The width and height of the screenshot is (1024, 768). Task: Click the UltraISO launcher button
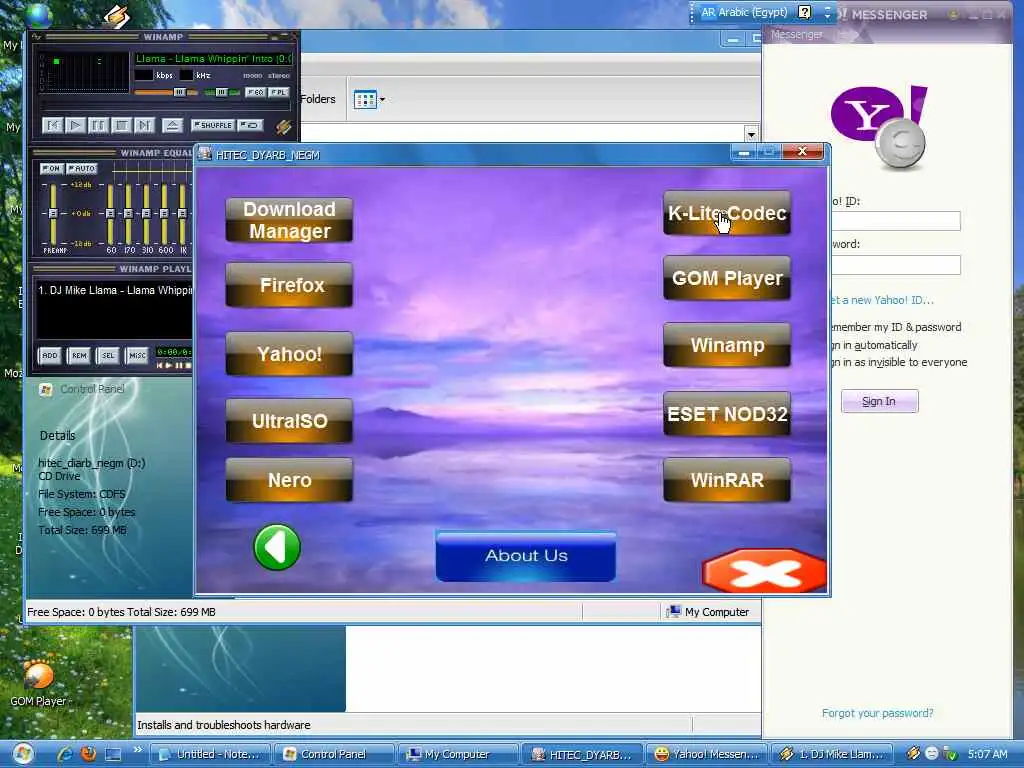289,421
